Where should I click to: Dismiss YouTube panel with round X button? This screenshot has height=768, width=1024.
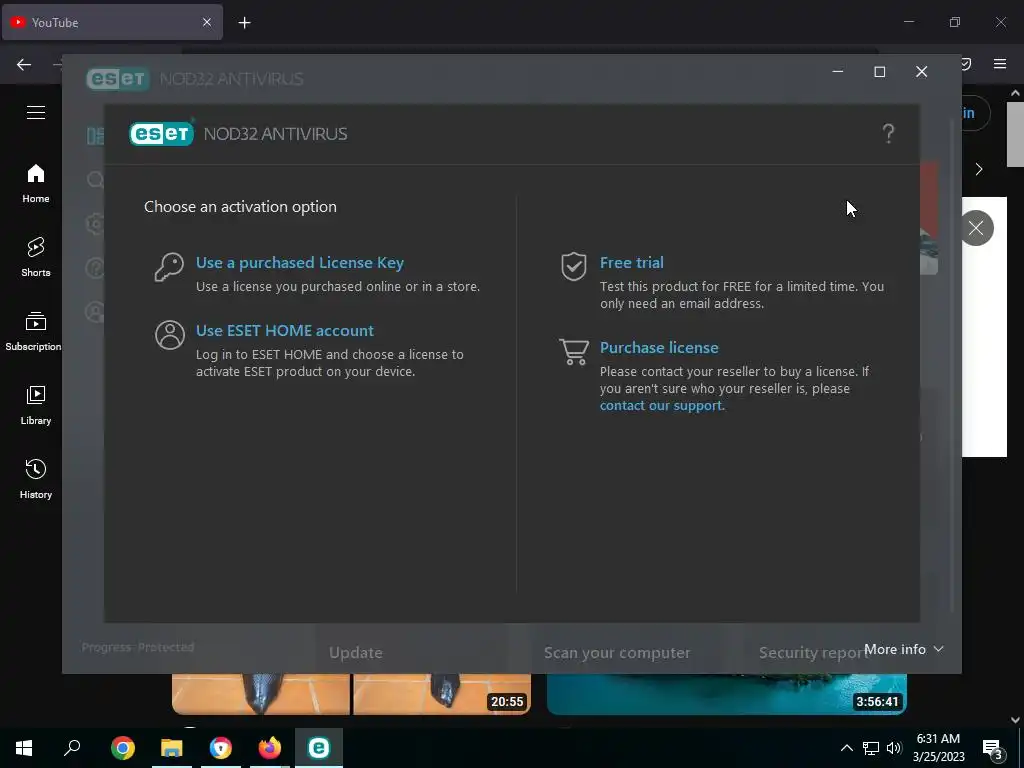[x=976, y=228]
